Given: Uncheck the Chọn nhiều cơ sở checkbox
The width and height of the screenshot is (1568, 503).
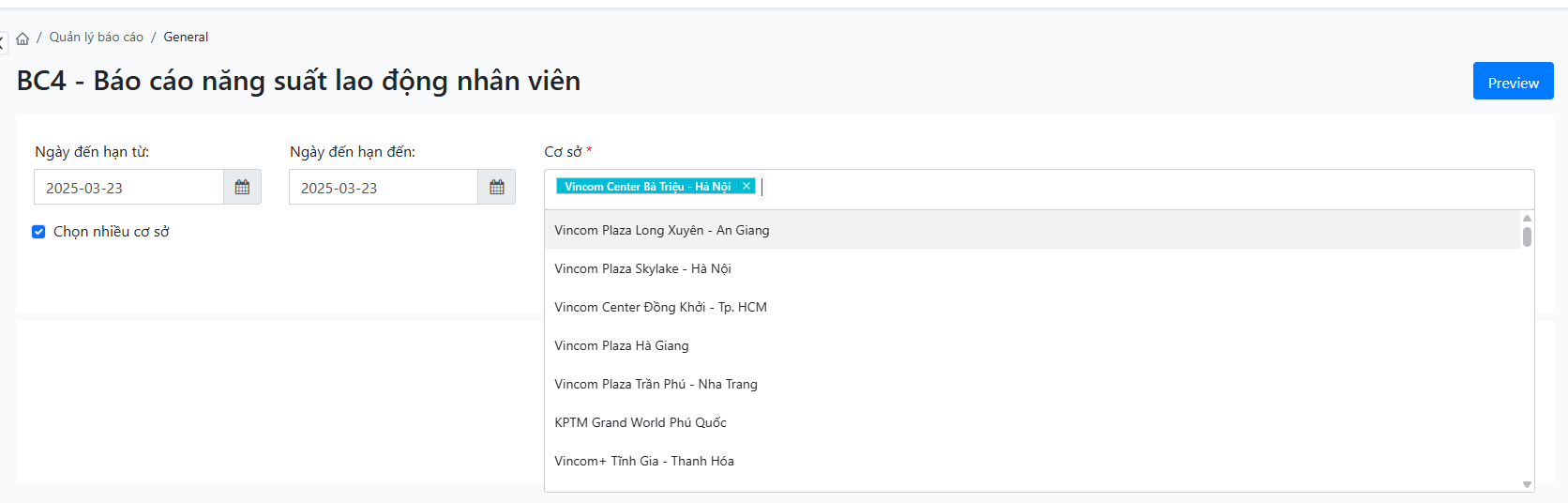Looking at the screenshot, I should pyautogui.click(x=38, y=232).
